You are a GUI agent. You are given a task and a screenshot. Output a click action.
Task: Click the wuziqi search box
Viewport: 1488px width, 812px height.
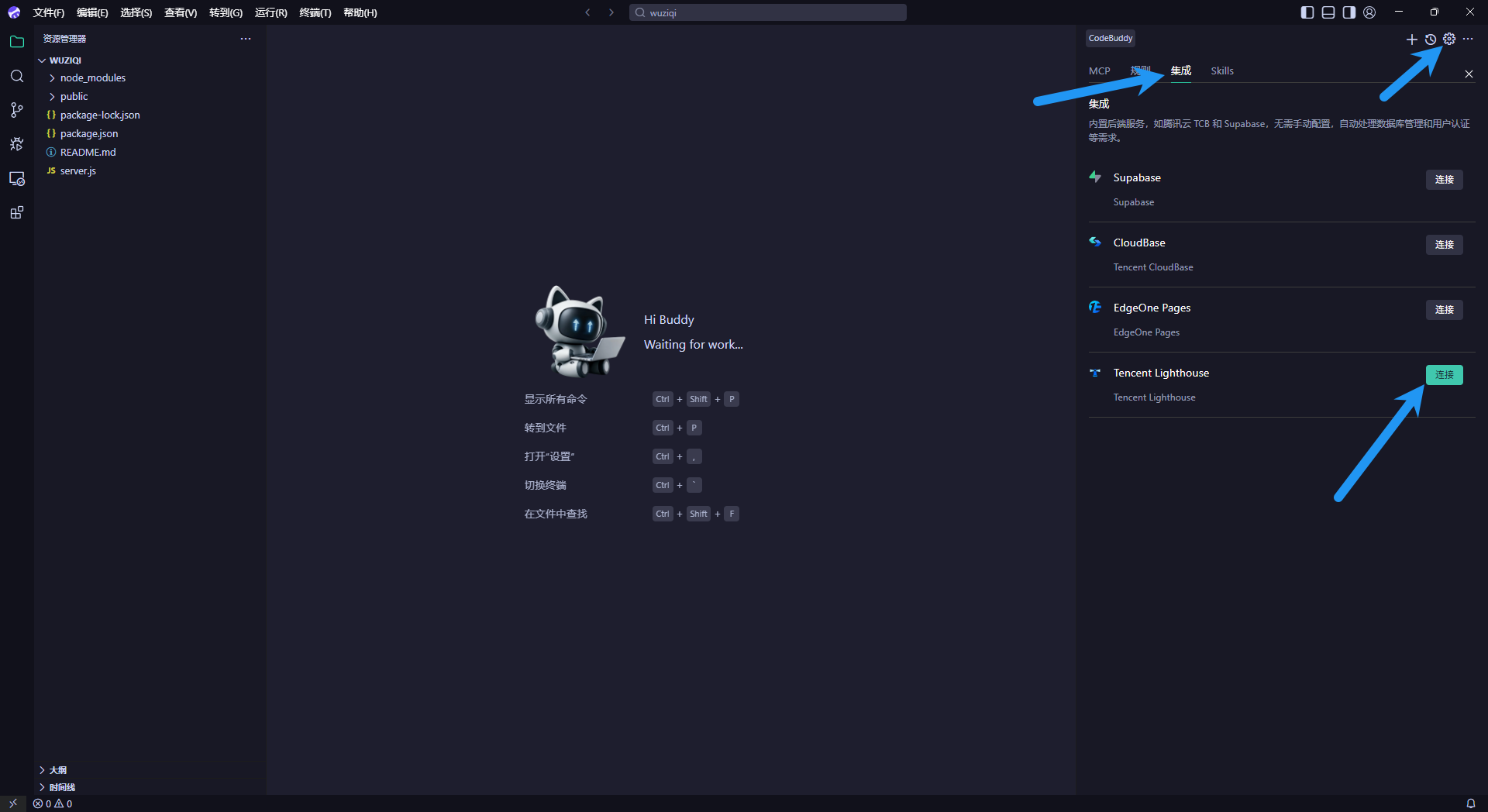(x=767, y=12)
